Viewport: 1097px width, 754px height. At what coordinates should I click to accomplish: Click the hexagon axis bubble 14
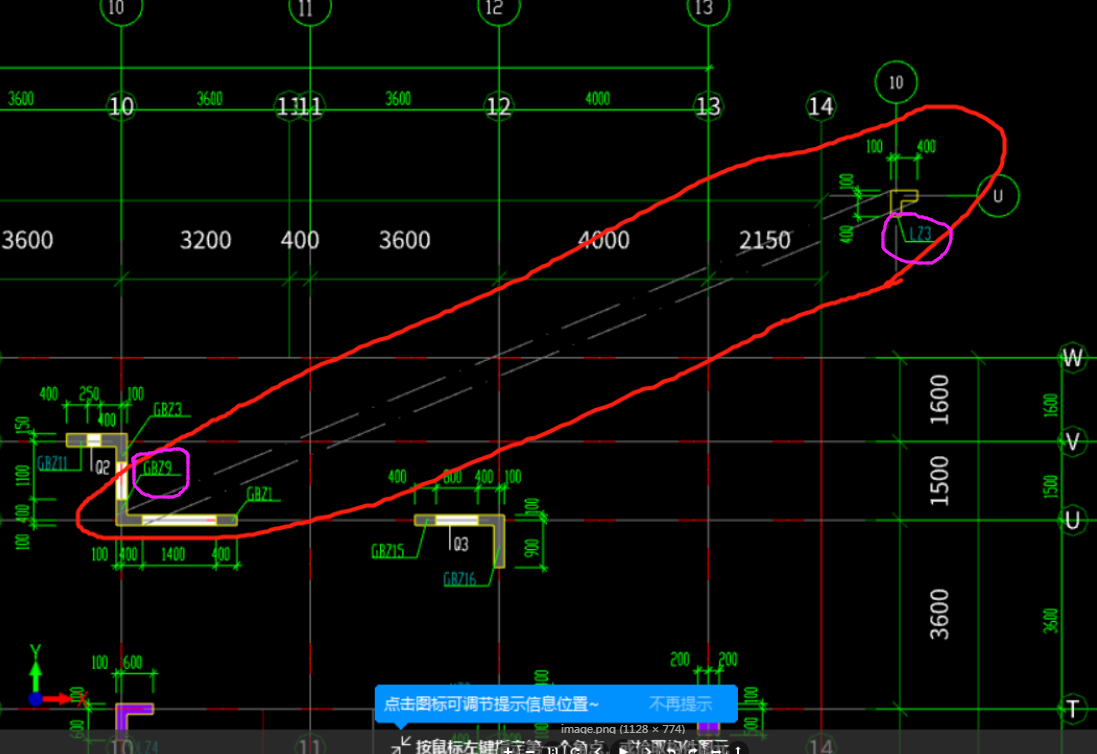click(x=820, y=106)
